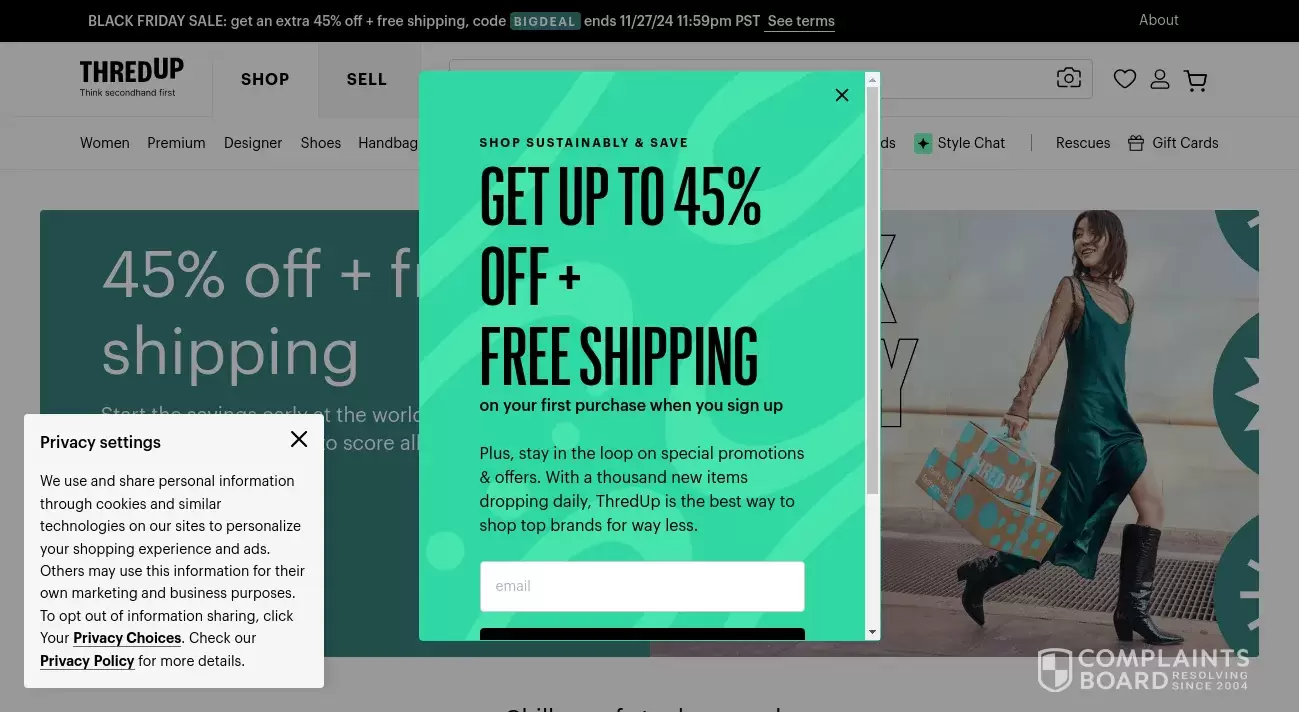1299x712 pixels.
Task: Open the Designer category menu
Action: 253,143
